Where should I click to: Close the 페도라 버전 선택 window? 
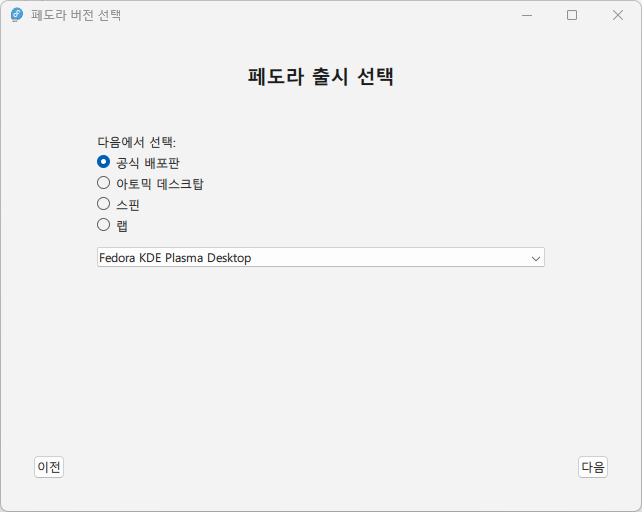(x=618, y=15)
